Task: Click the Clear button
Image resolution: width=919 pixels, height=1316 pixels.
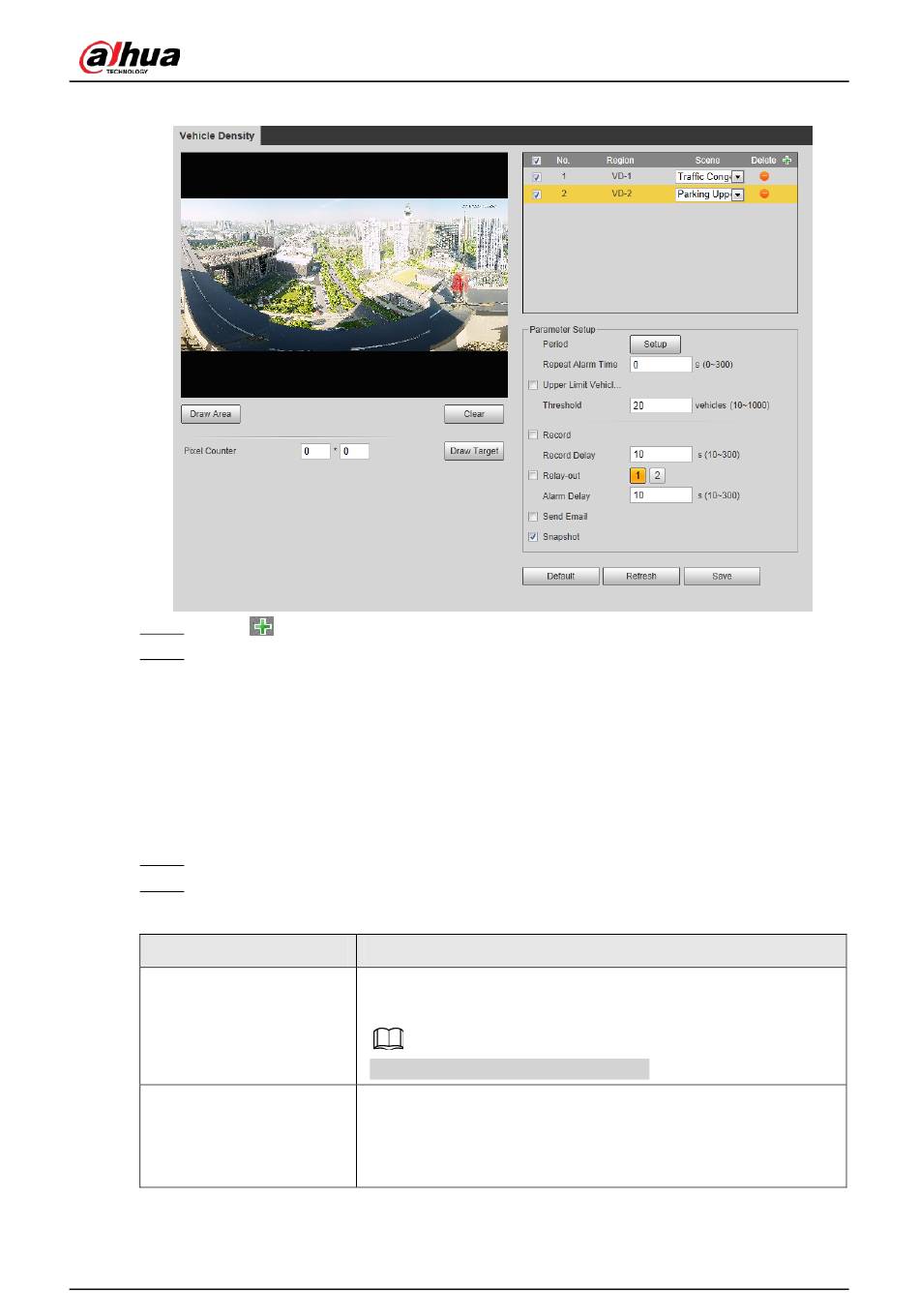Action: click(474, 414)
